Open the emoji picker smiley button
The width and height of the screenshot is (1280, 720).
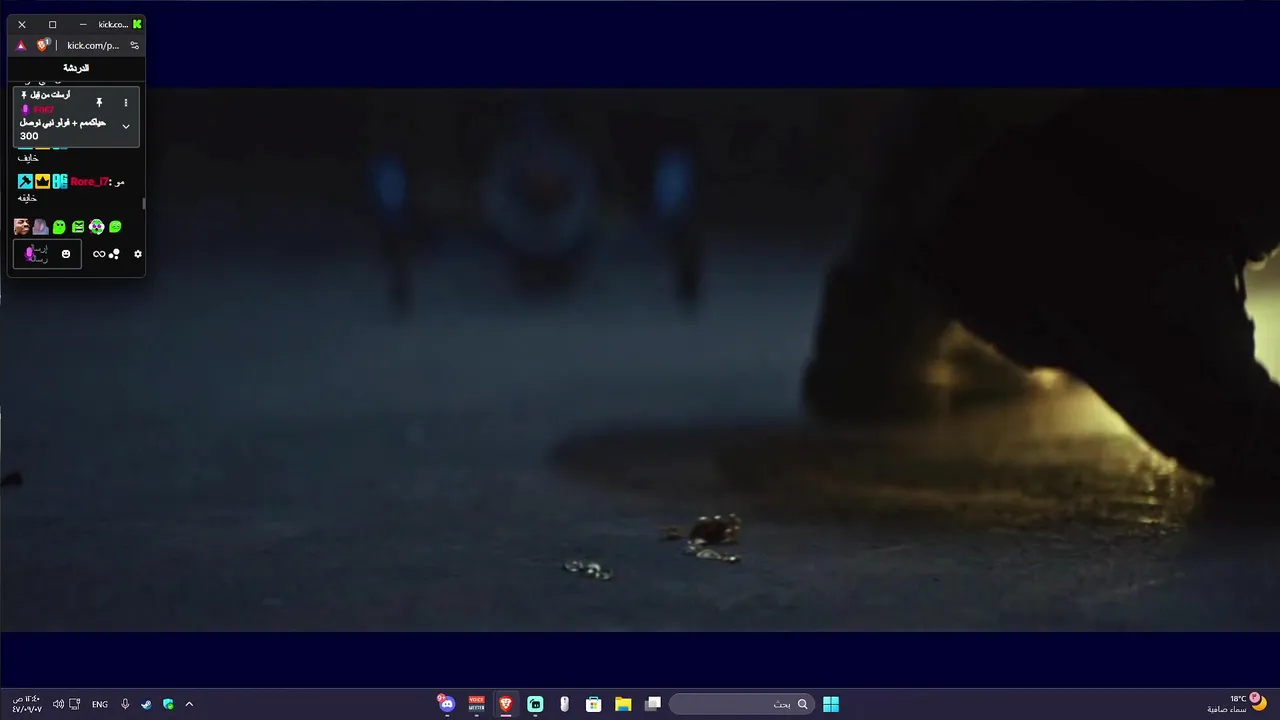[66, 254]
